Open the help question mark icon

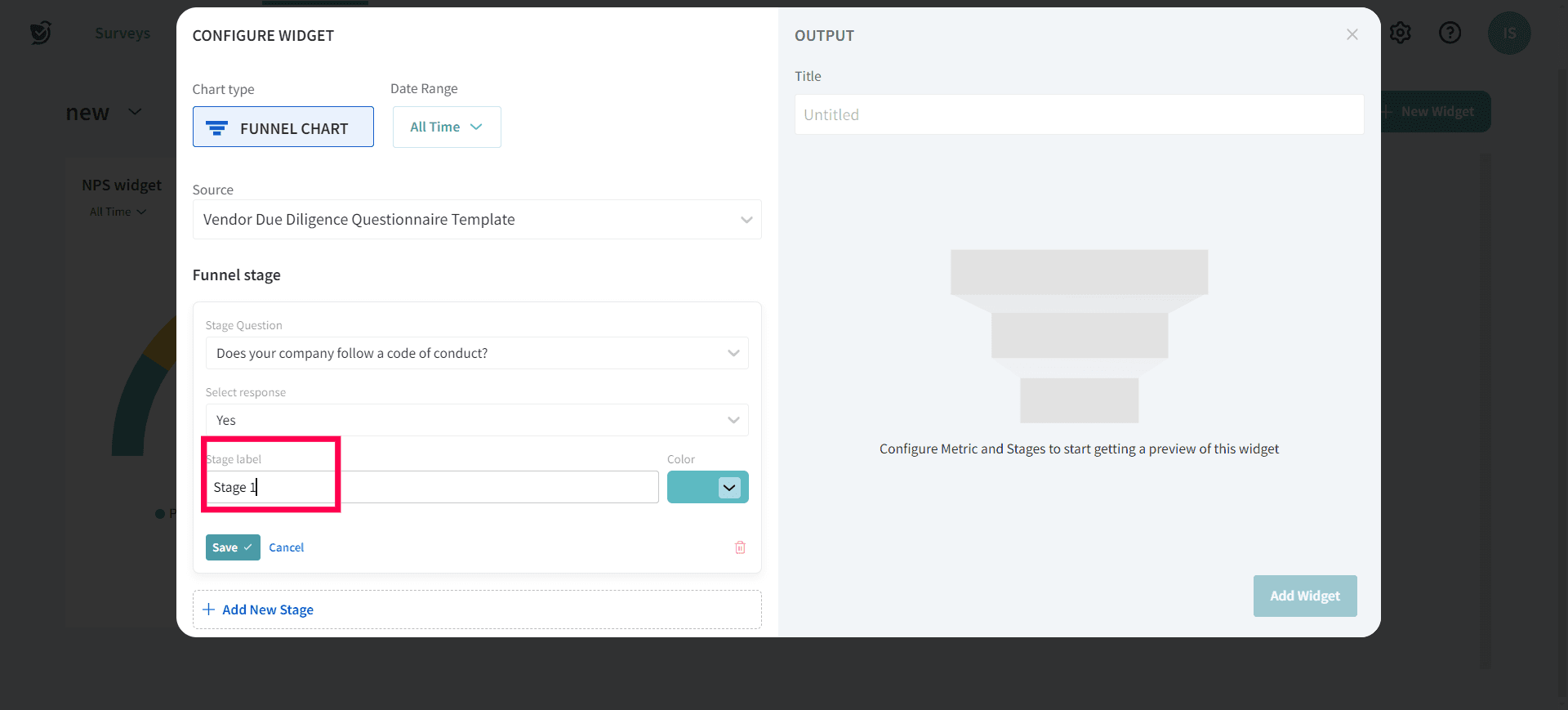point(1450,33)
